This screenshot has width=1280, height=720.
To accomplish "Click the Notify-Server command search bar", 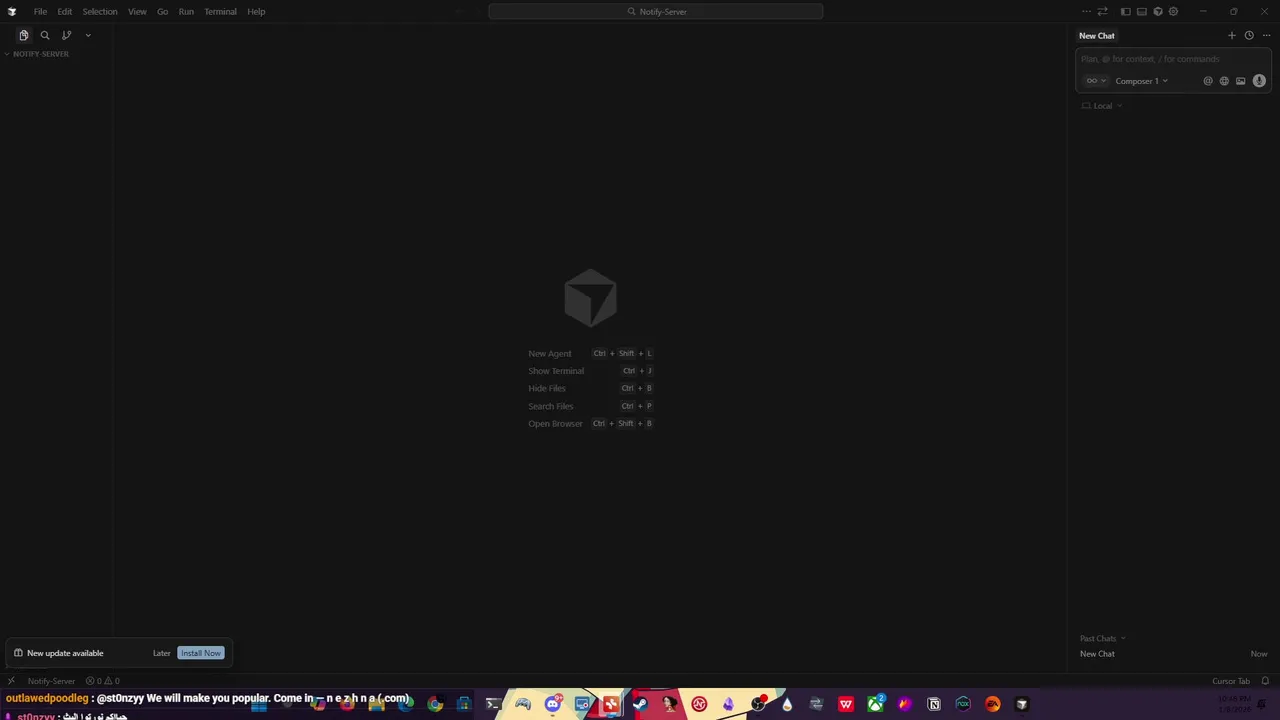I will tap(656, 11).
